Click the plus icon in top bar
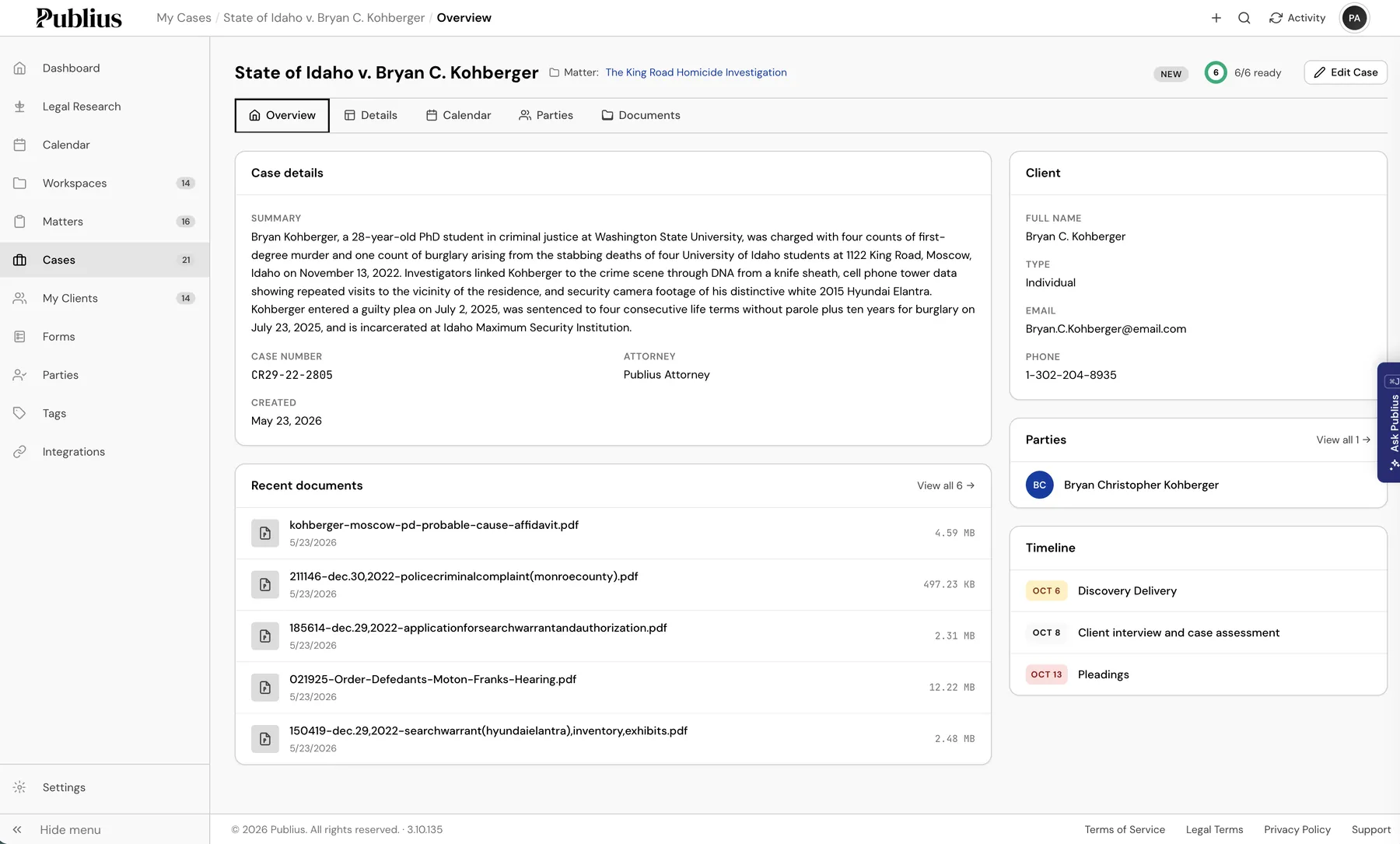The width and height of the screenshot is (1400, 844). click(x=1216, y=18)
